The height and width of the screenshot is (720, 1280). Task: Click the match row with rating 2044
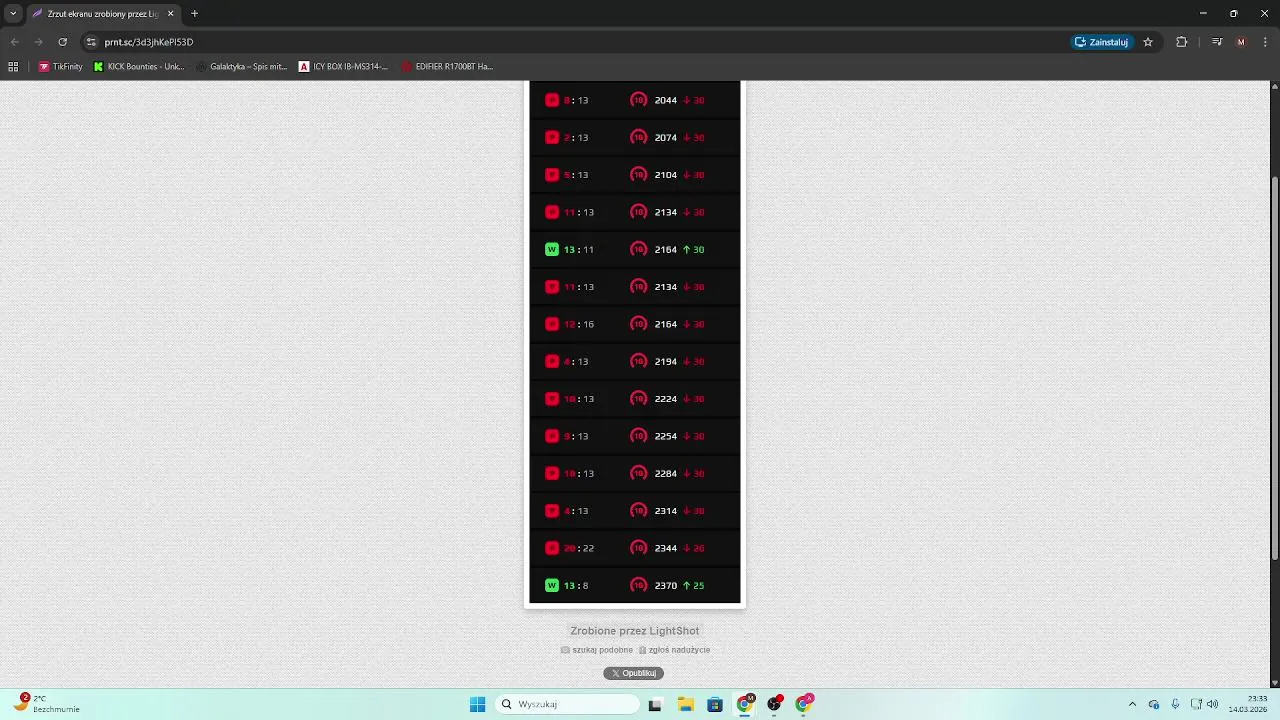click(x=635, y=100)
